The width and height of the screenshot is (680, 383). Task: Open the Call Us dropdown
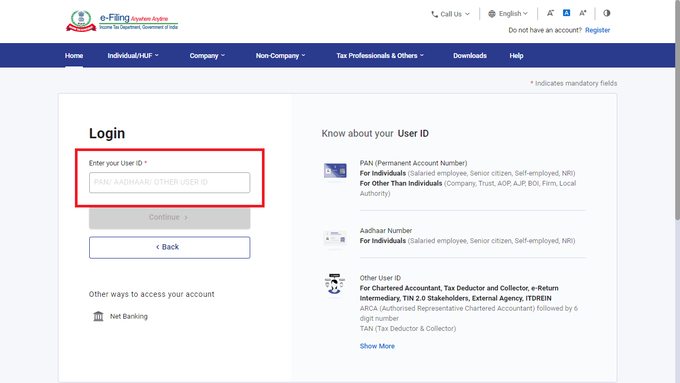451,14
